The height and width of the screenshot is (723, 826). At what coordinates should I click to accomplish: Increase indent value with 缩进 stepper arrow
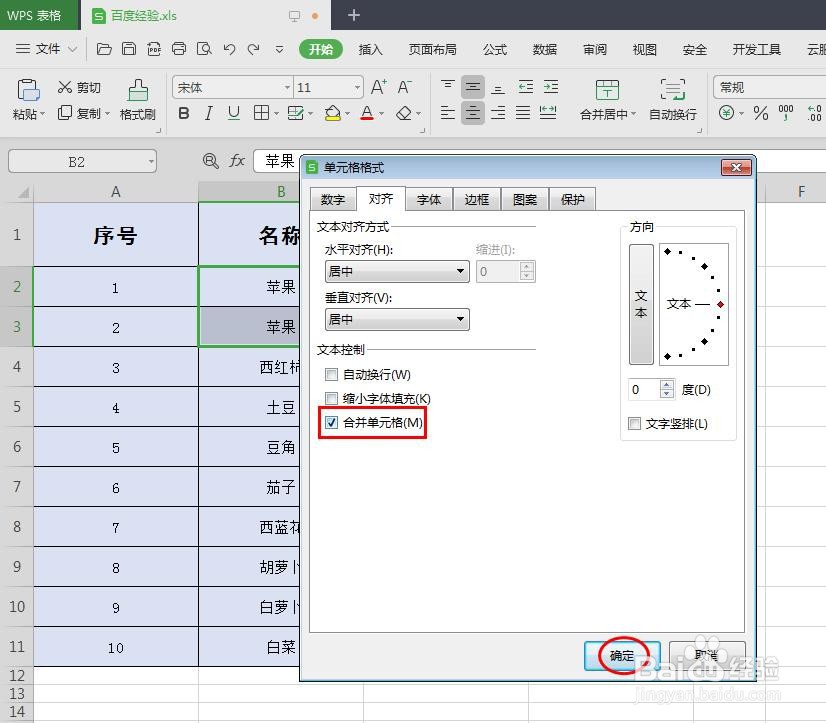click(x=527, y=265)
